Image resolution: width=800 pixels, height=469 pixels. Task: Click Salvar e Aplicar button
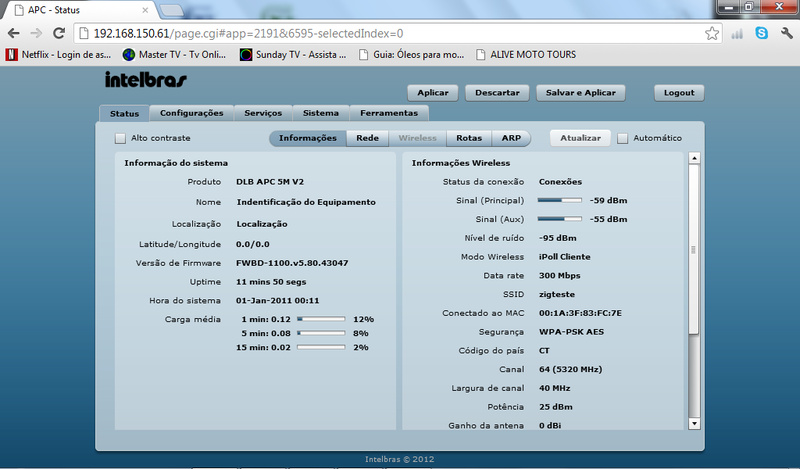[x=581, y=93]
